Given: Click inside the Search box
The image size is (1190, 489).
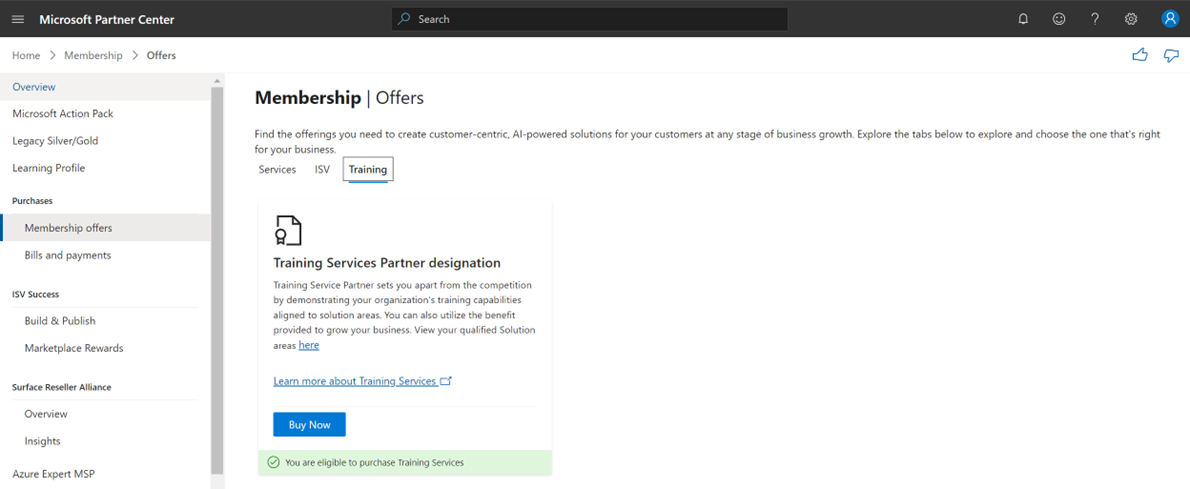Looking at the screenshot, I should click(x=590, y=19).
